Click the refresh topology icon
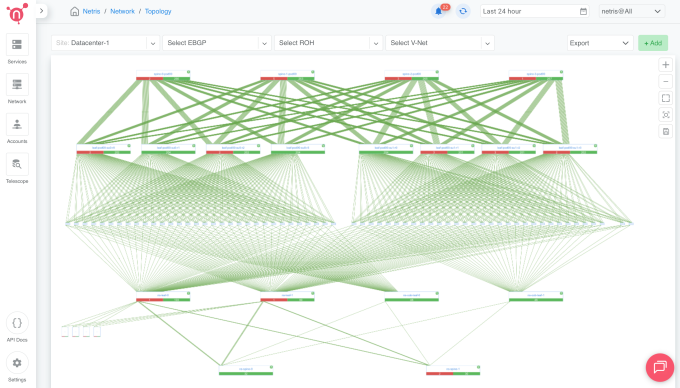 click(463, 11)
